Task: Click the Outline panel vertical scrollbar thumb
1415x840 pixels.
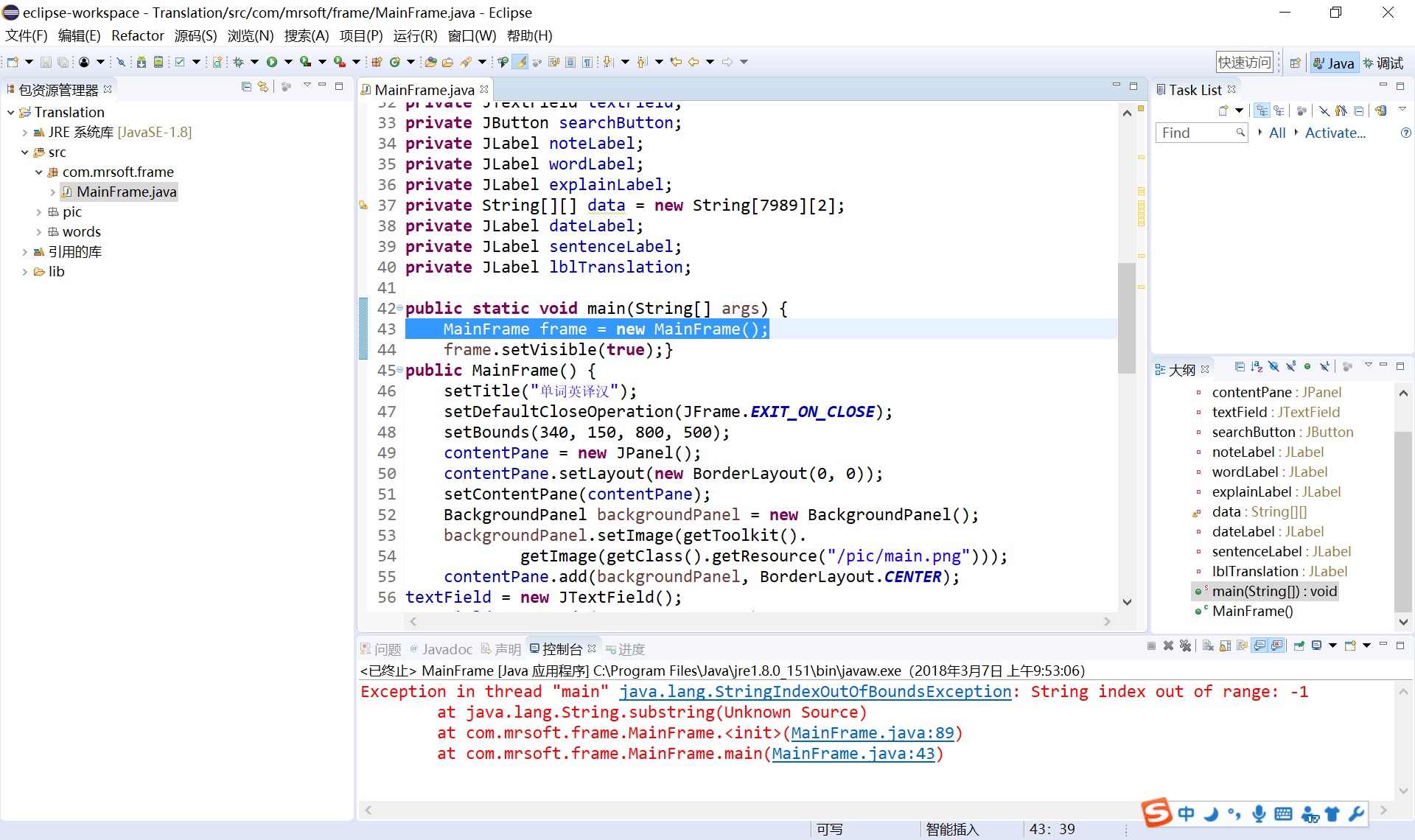Action: 1402,522
